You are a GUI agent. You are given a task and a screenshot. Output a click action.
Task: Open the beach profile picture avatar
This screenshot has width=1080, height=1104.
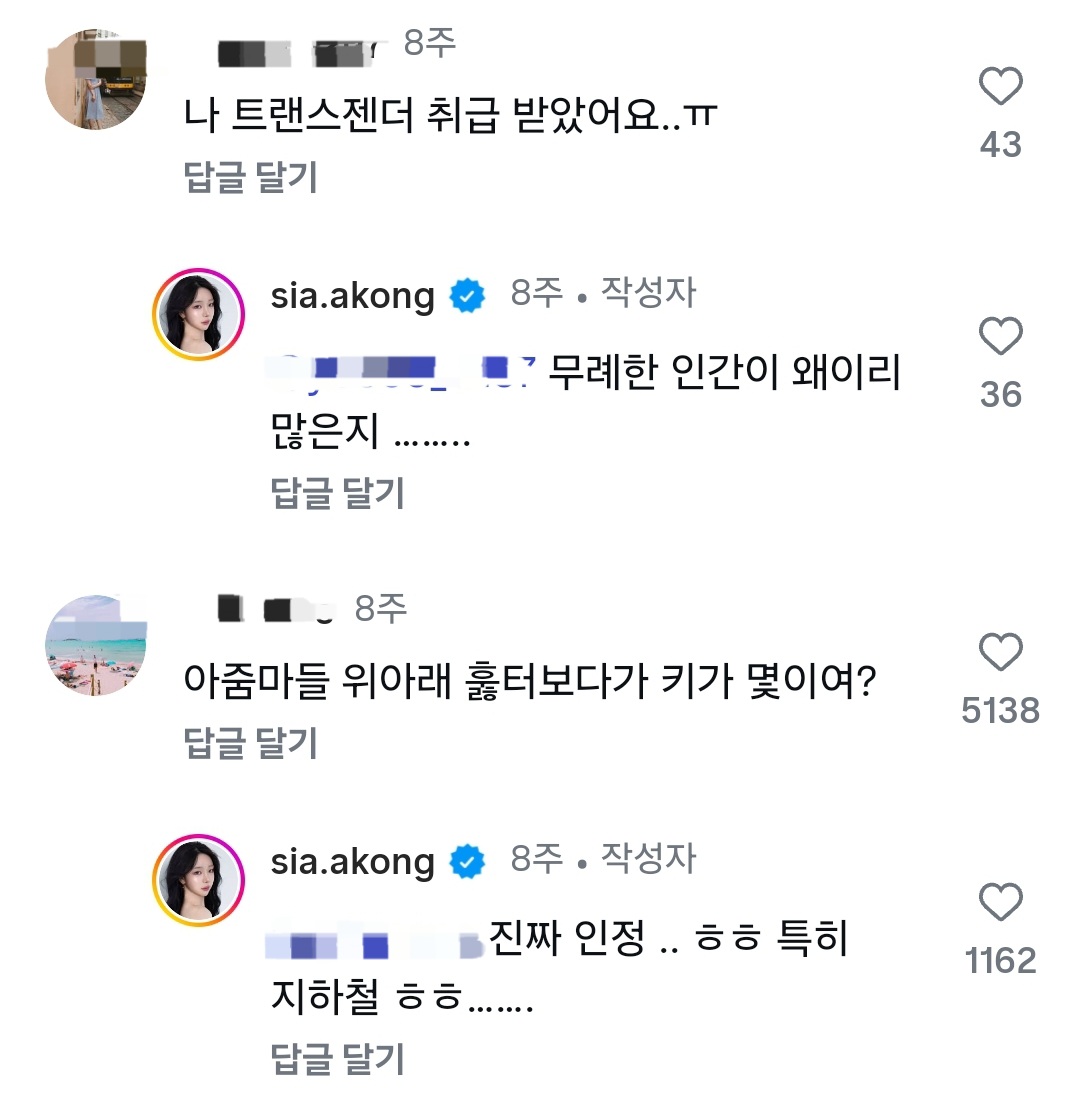(97, 645)
